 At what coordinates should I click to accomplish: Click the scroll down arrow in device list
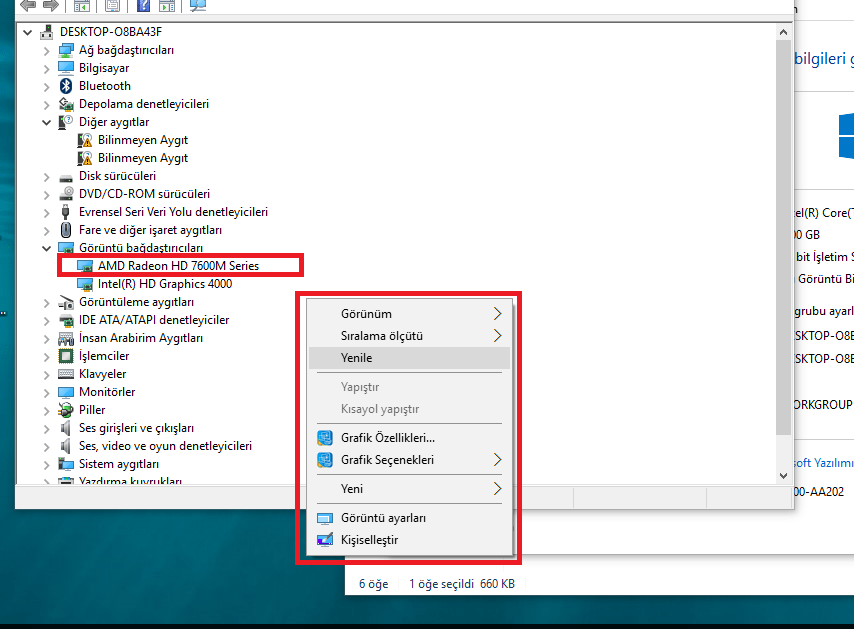pos(783,475)
